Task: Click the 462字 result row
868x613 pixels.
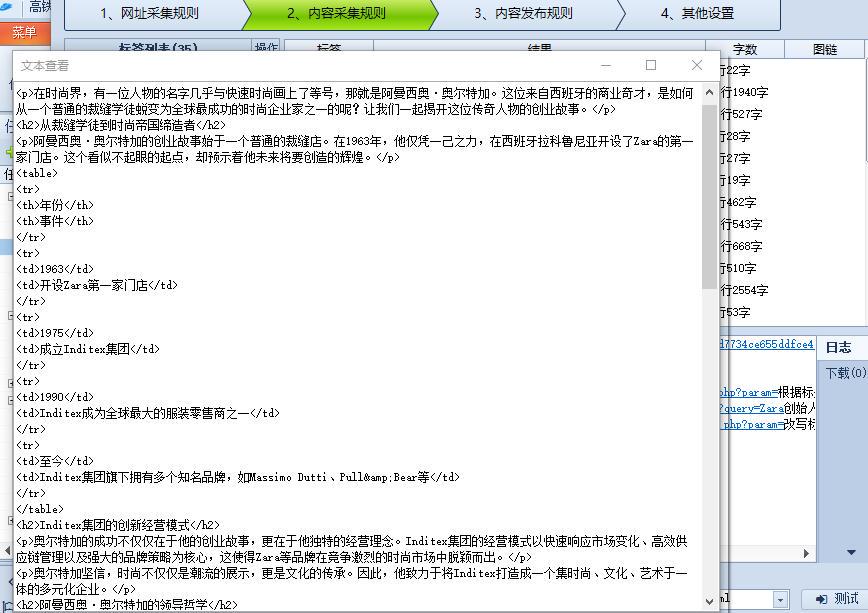Action: [738, 202]
